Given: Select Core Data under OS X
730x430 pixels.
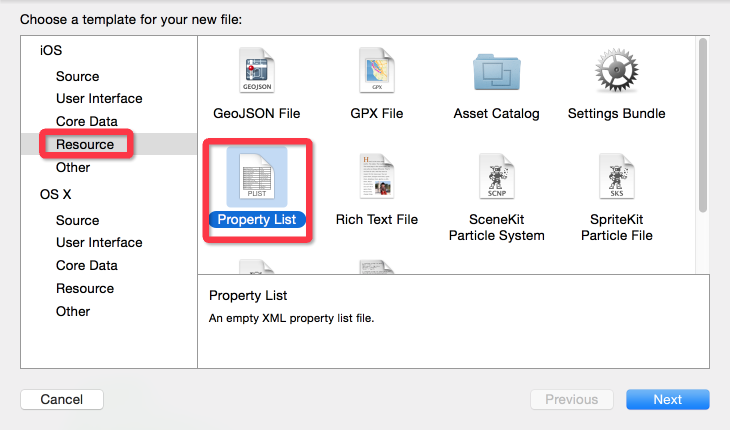Looking at the screenshot, I should [87, 265].
